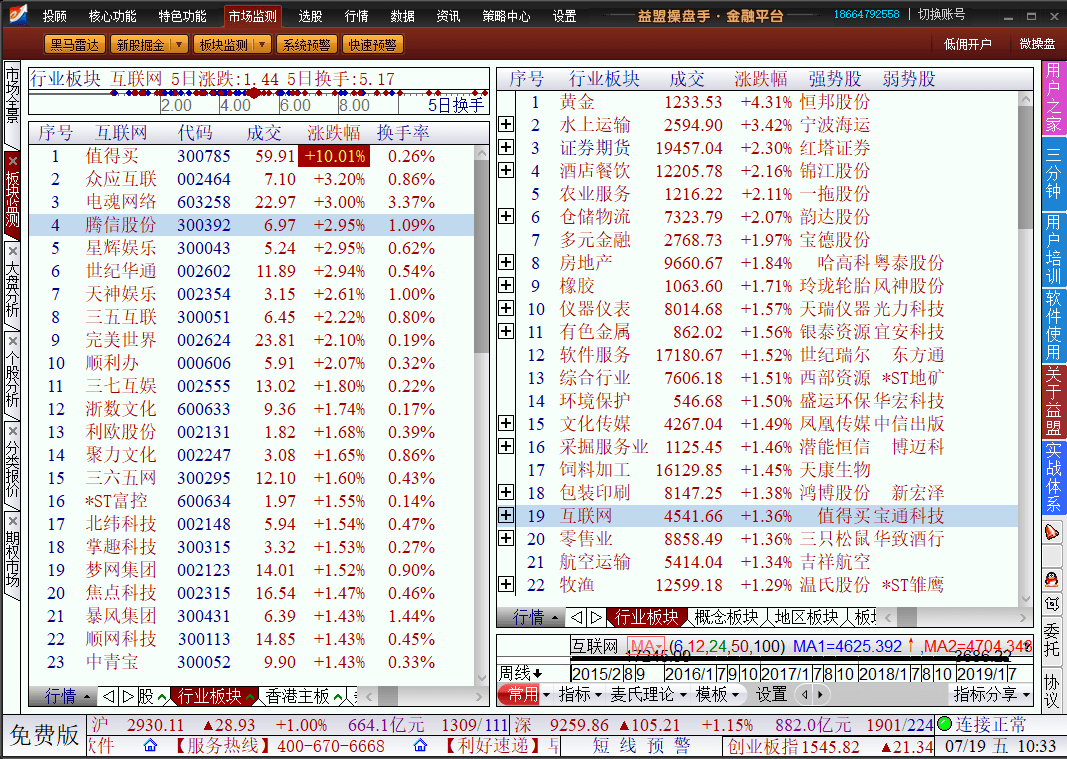Open the 核心功能 menu
This screenshot has height=759, width=1067.
tap(112, 16)
